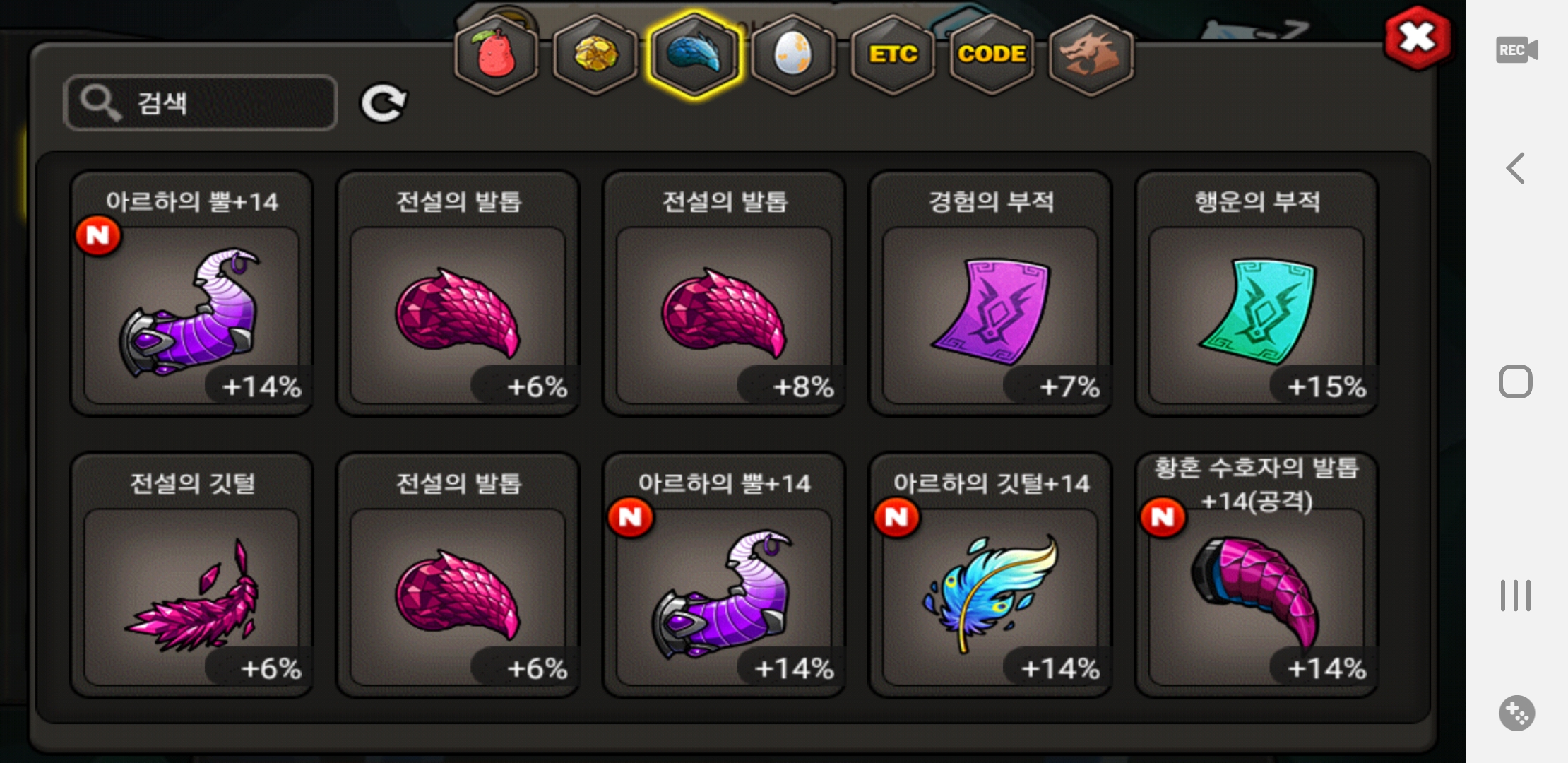Screen dimensions: 1568x763
Task: Click the refresh arrow icon
Action: pyautogui.click(x=384, y=104)
